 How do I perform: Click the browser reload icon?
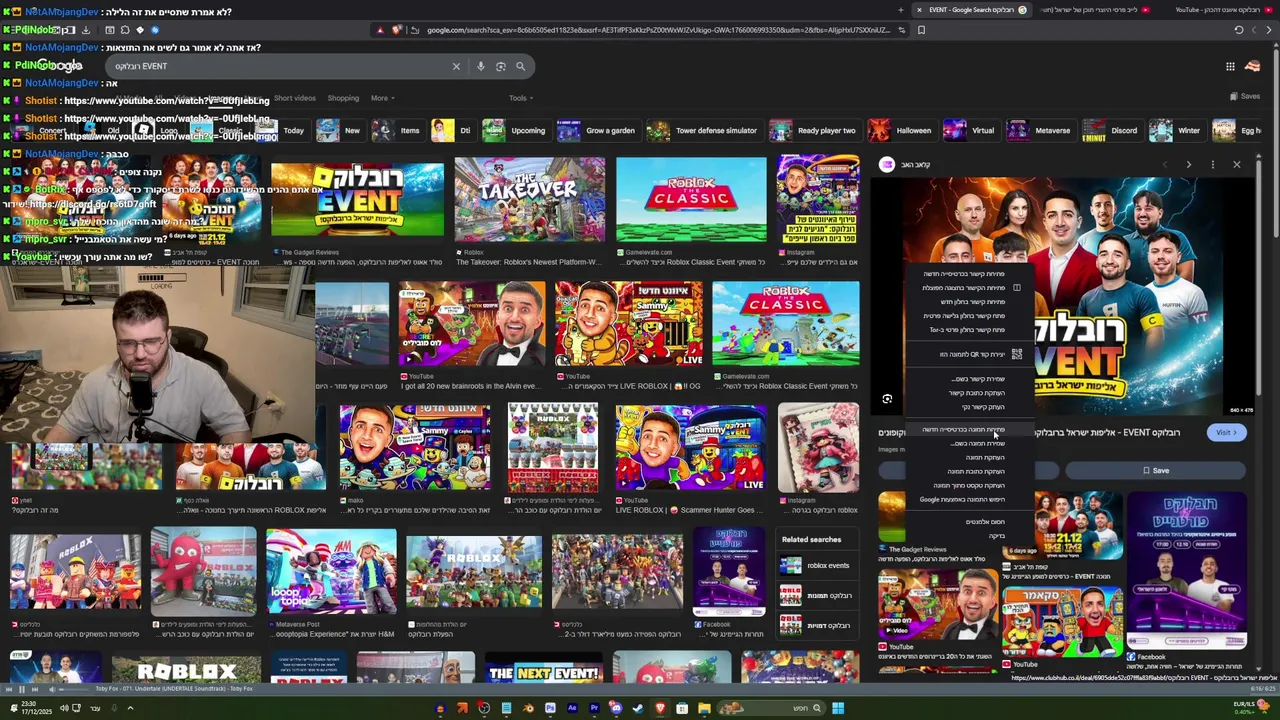pos(1239,30)
